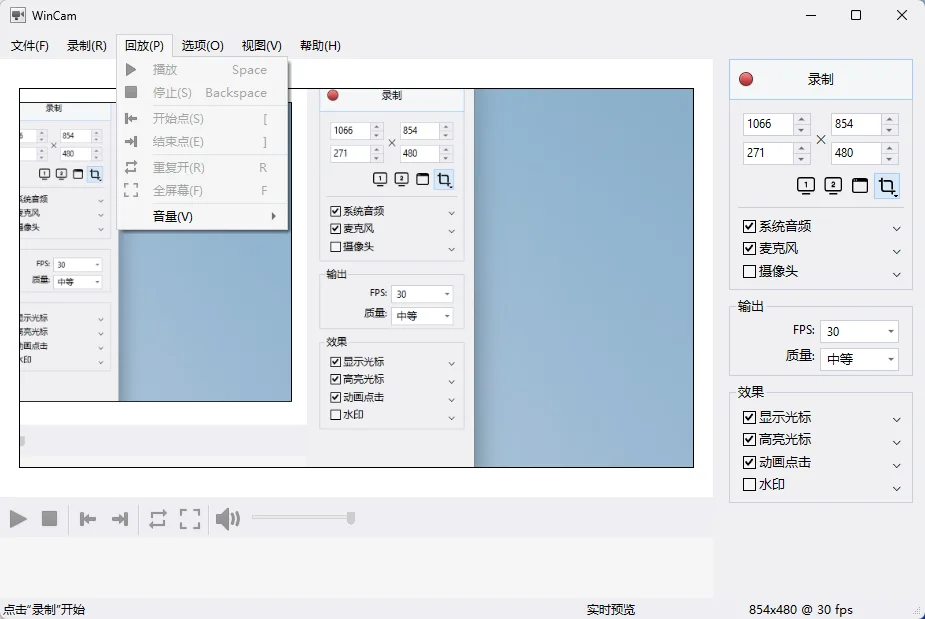Select monitor 2 capture icon in right panel
The image size is (925, 619).
(x=833, y=186)
